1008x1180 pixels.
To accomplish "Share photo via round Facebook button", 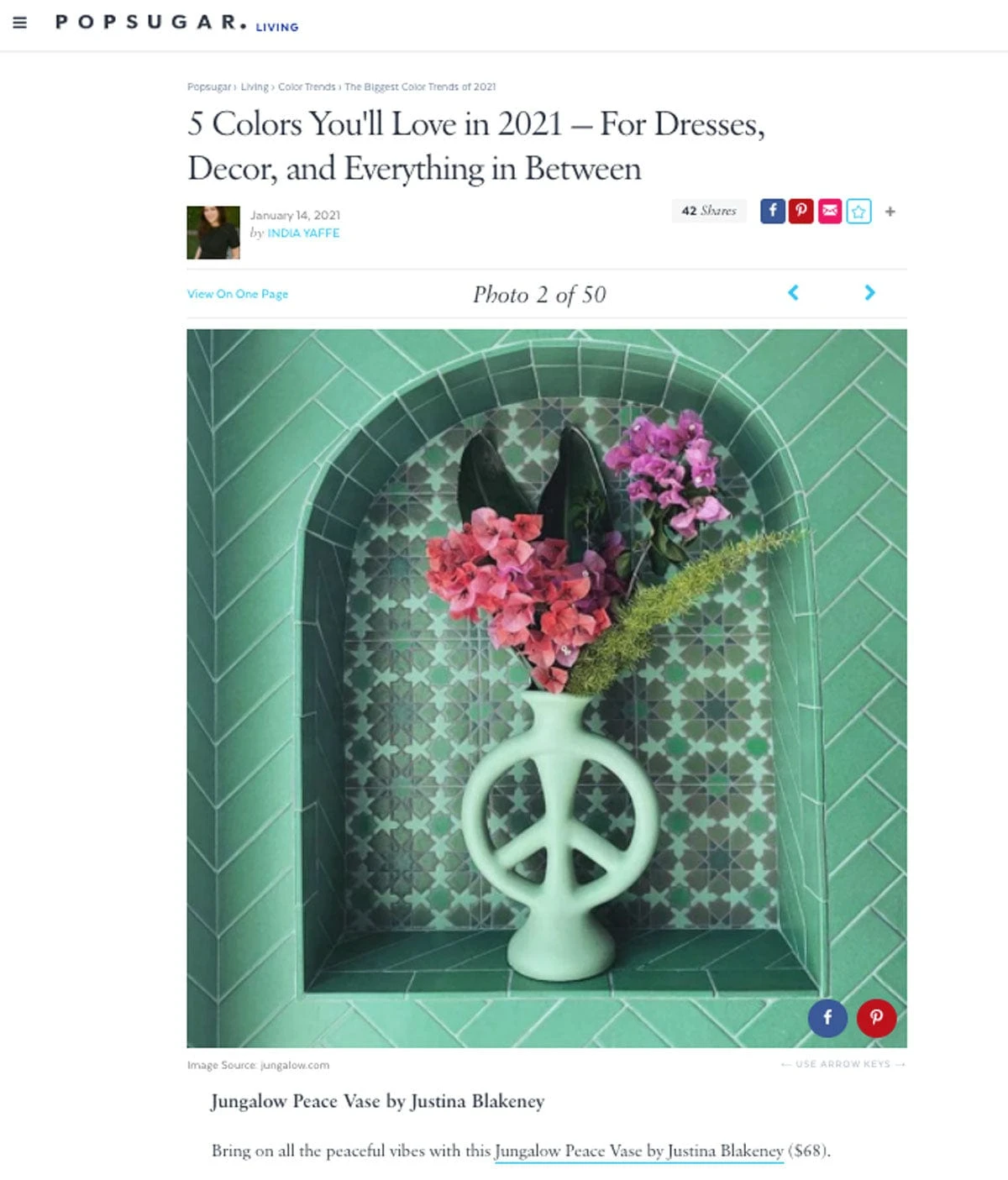I will [827, 1017].
